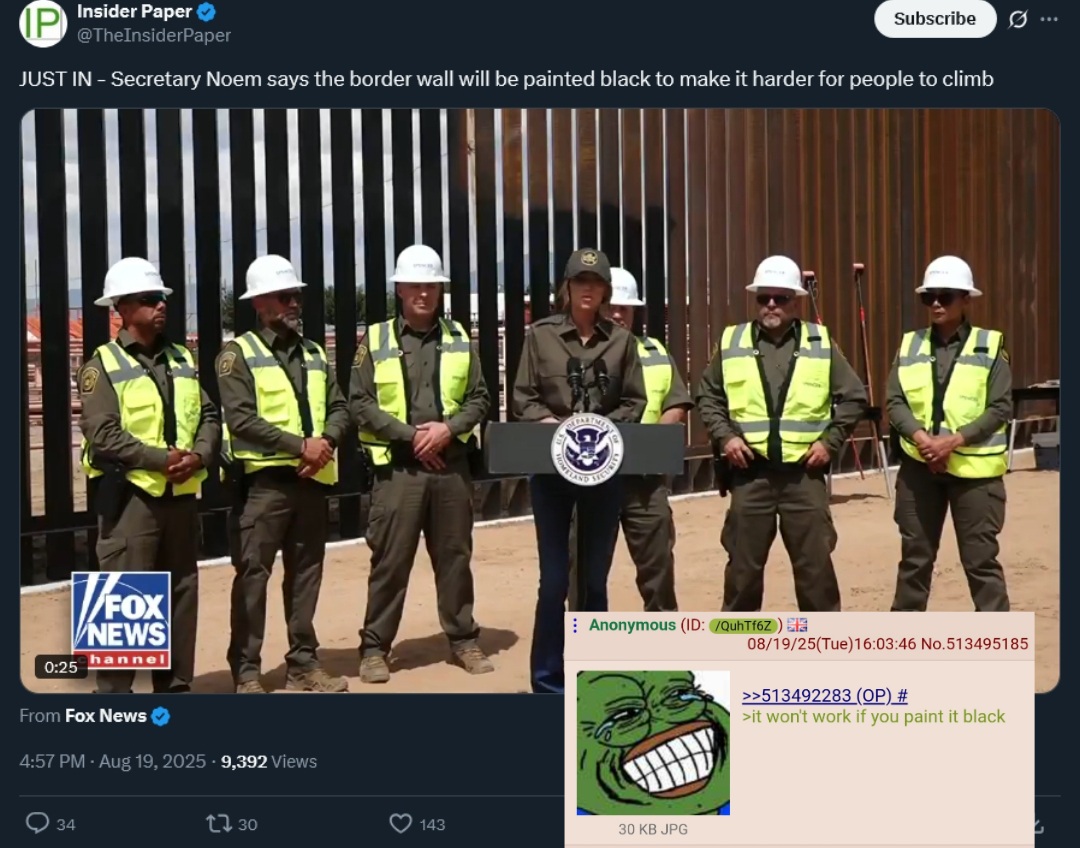This screenshot has width=1080, height=848.
Task: Expand the laughing Pepe thumbnail image
Action: [x=653, y=743]
